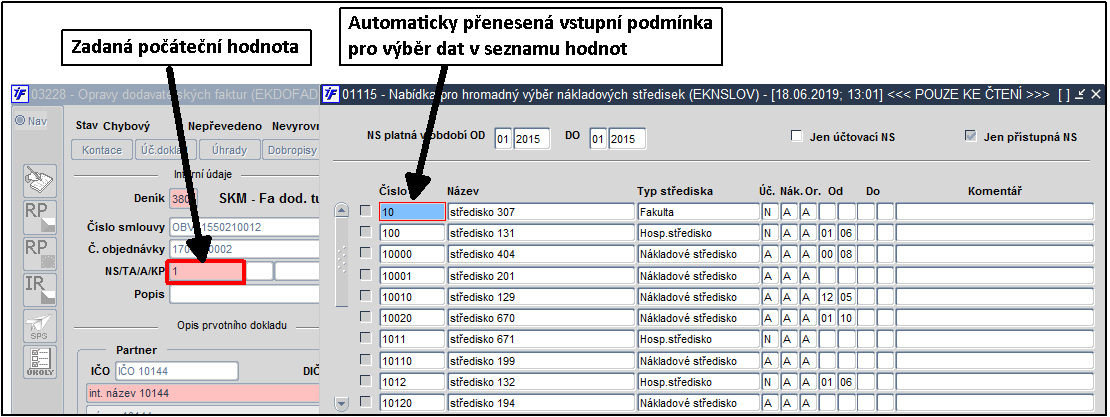Click Nákladové středisko type cell in row 10020
1110x417 pixels.
(698, 319)
